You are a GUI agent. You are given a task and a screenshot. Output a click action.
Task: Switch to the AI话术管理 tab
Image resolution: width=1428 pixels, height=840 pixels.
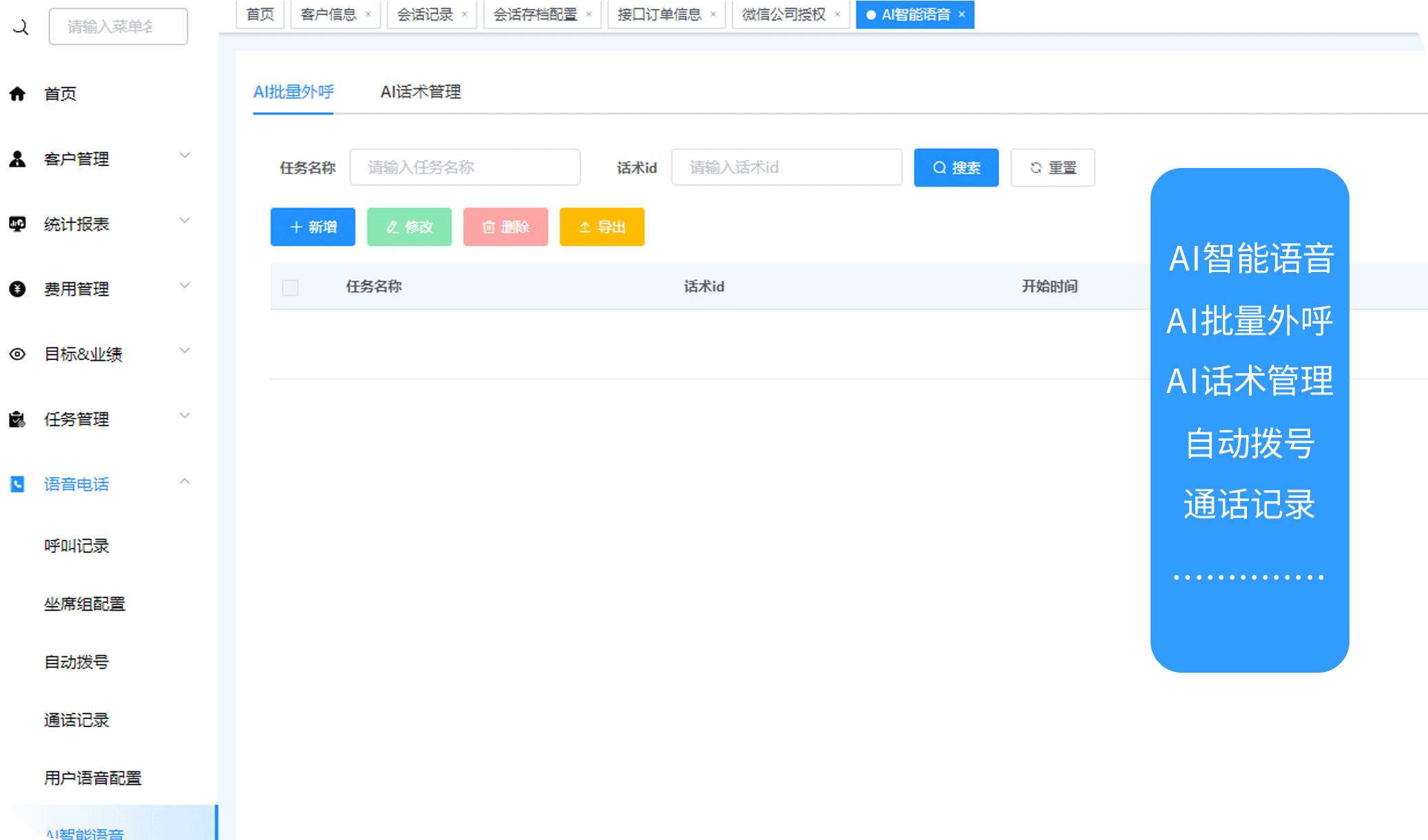420,92
